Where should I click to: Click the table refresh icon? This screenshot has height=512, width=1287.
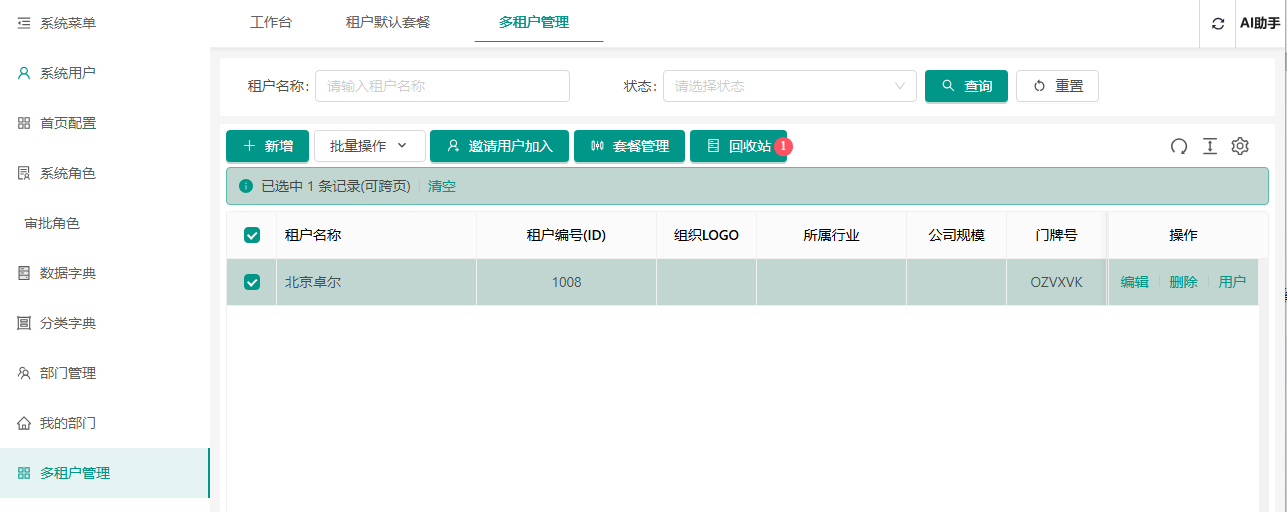coord(1179,146)
